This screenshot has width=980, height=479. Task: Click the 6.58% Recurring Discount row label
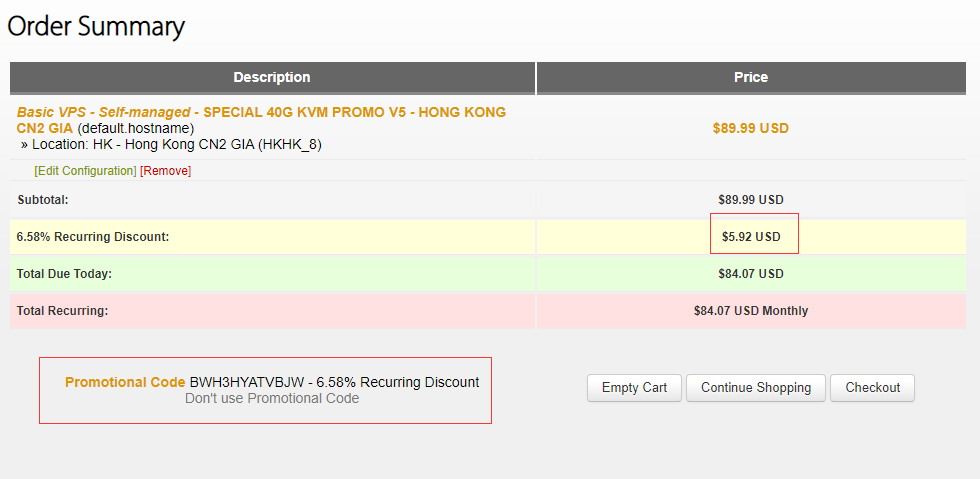pyautogui.click(x=93, y=237)
